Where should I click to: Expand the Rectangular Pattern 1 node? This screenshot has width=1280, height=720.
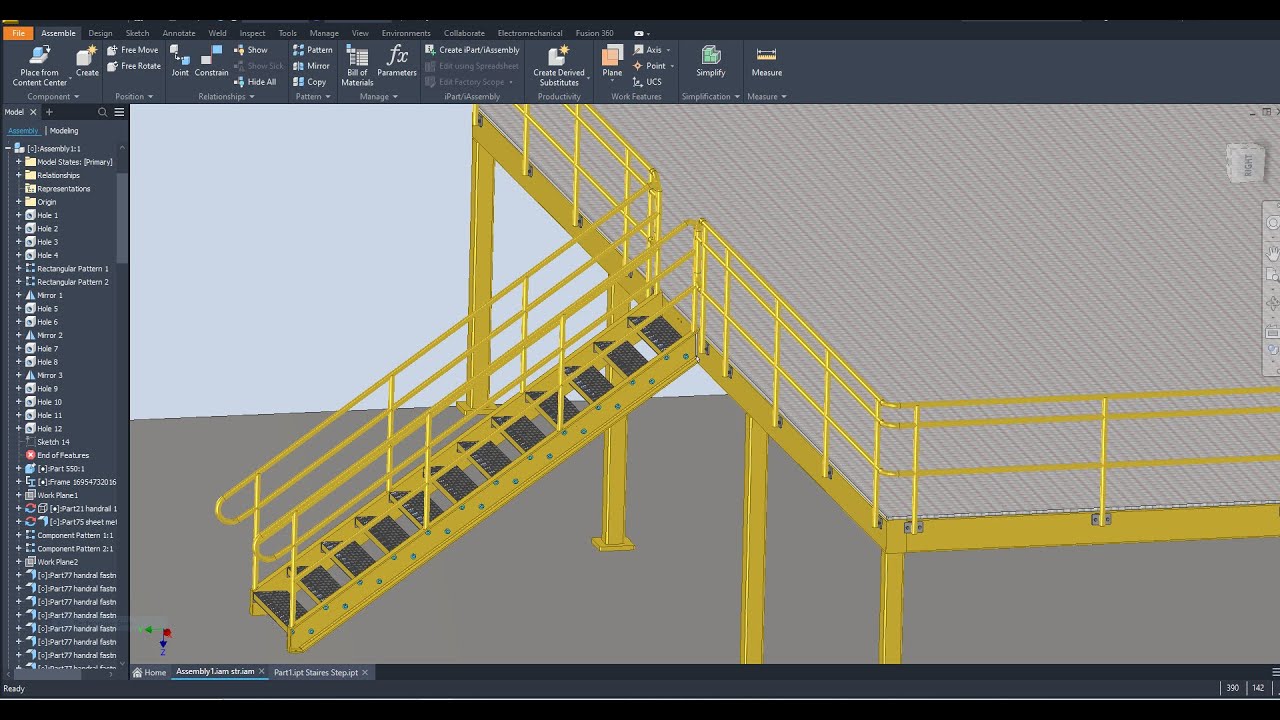tap(18, 269)
